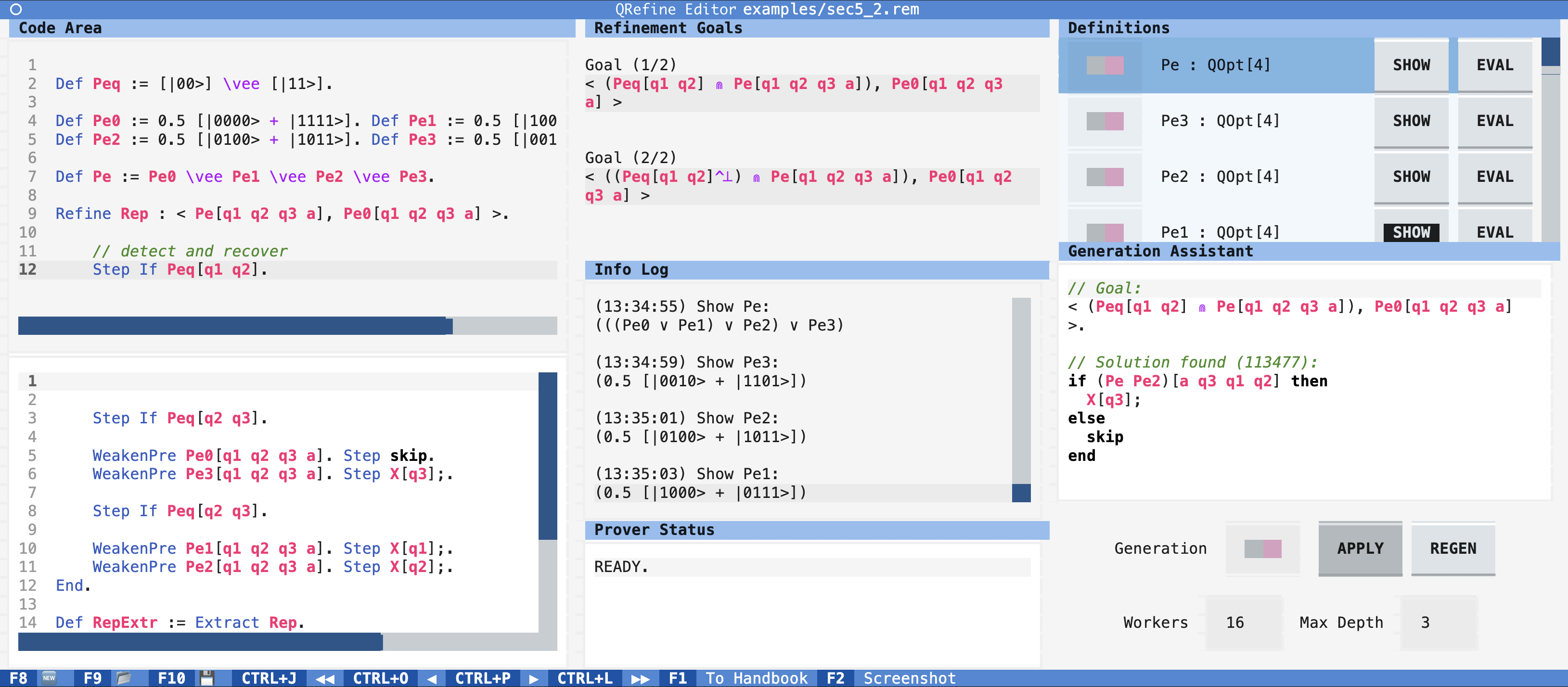Click code line 9 'Refine Rep'
1568x687 pixels.
[282, 214]
